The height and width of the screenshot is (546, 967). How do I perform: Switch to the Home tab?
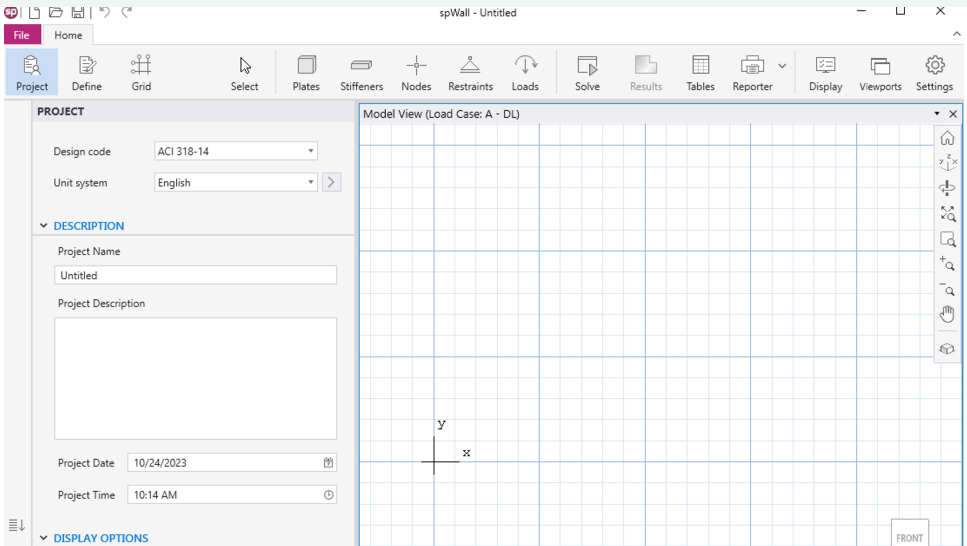[68, 35]
